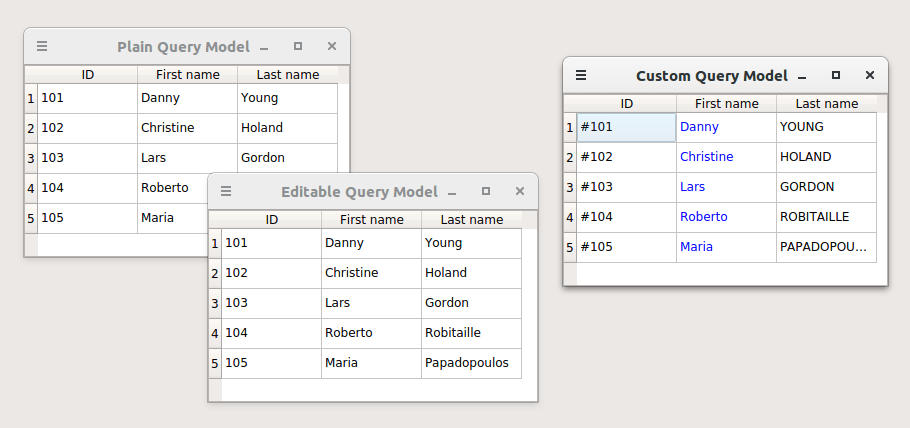Viewport: 910px width, 428px height.
Task: Select row 3 header in Custom Query Model
Action: click(x=570, y=187)
